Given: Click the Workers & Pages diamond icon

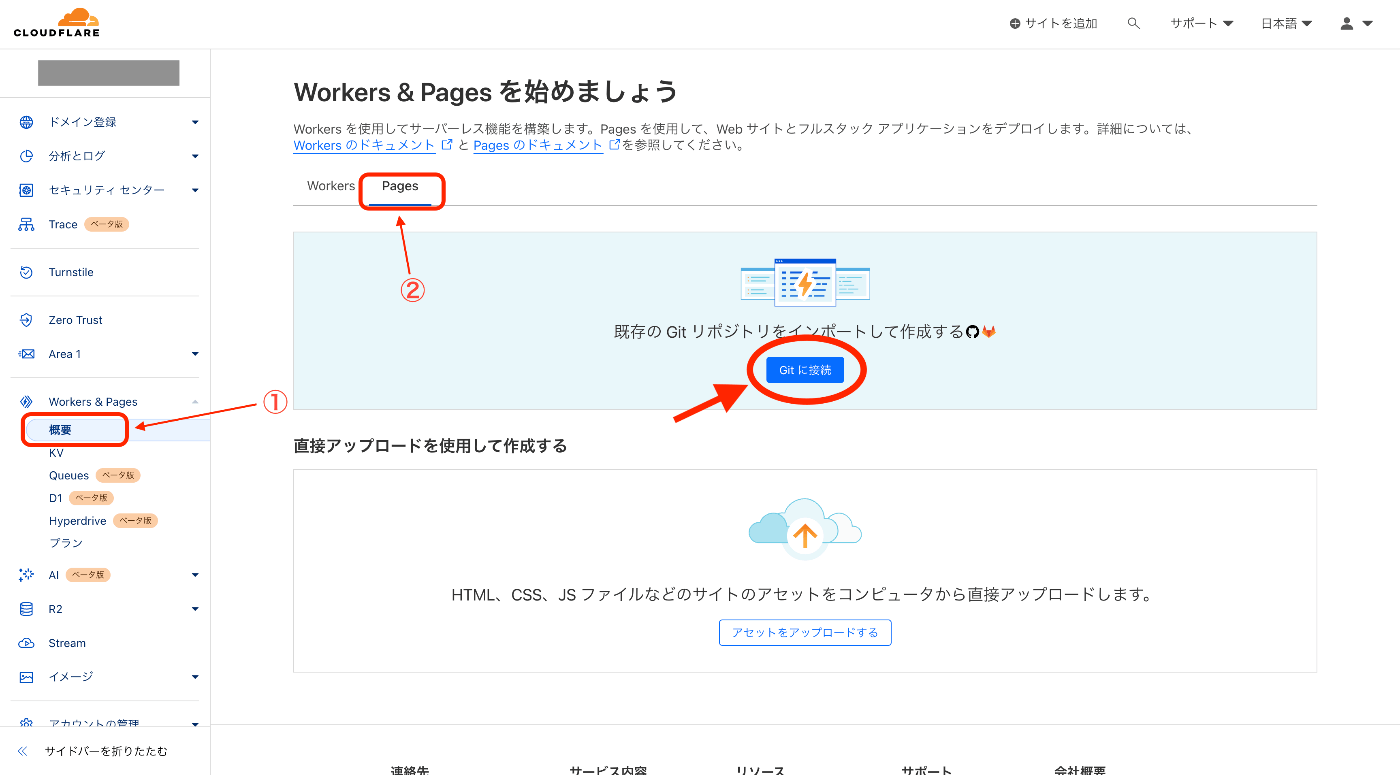Looking at the screenshot, I should tap(27, 402).
